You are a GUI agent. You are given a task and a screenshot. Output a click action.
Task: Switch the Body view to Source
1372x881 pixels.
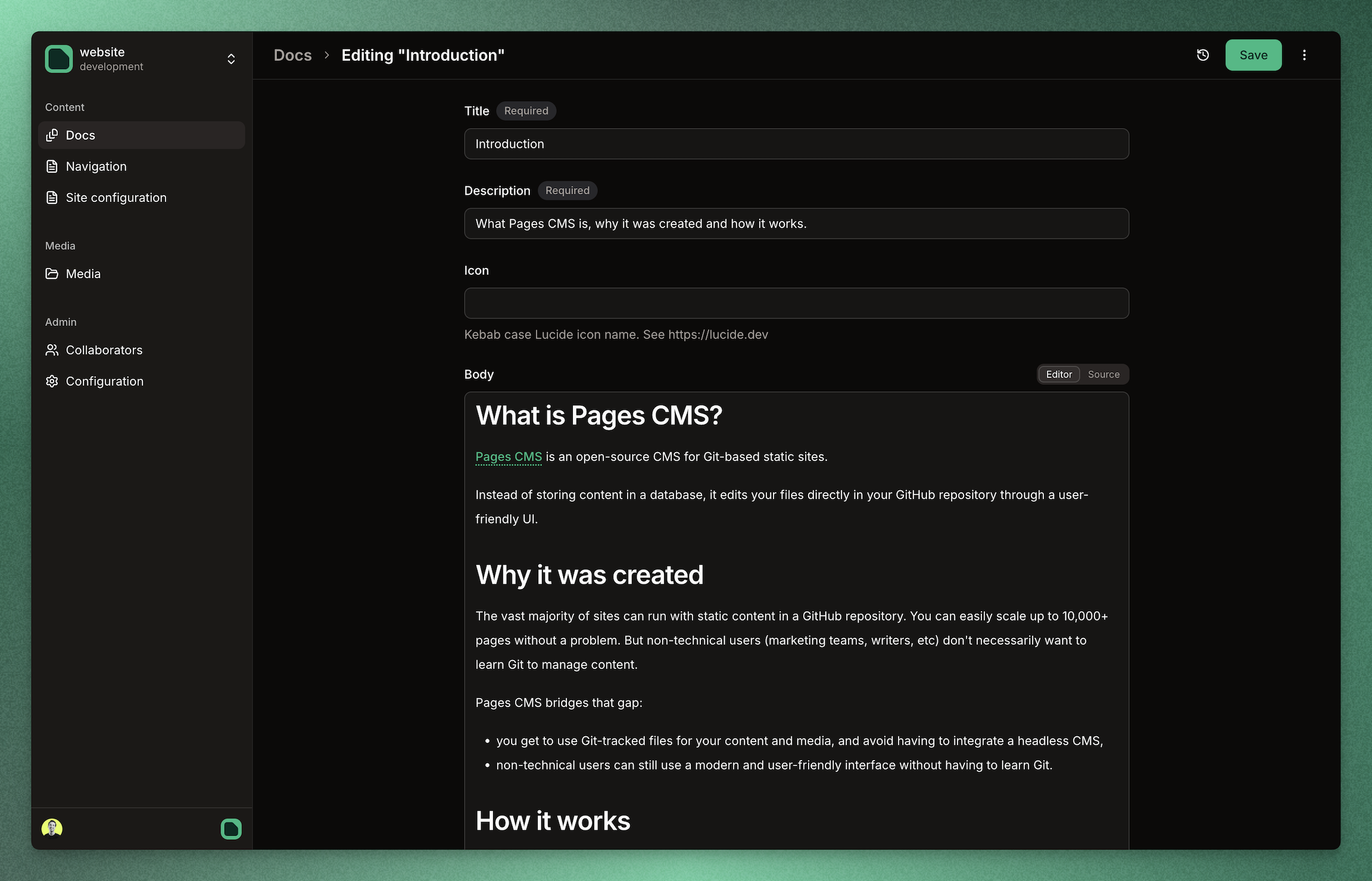1103,374
